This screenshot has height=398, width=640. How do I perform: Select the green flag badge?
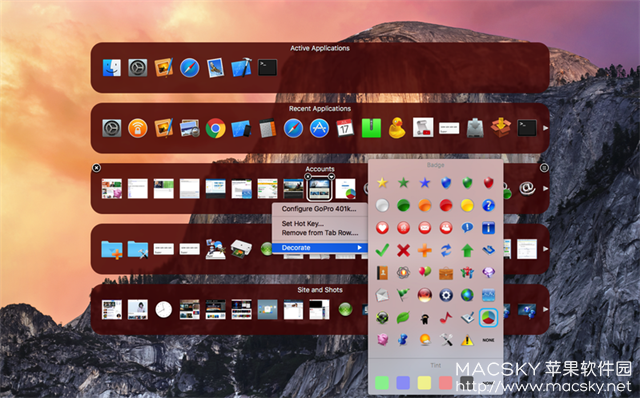[x=403, y=295]
